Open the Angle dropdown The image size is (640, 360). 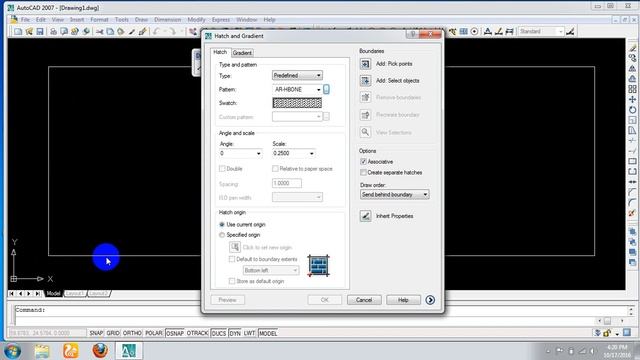tap(240, 153)
